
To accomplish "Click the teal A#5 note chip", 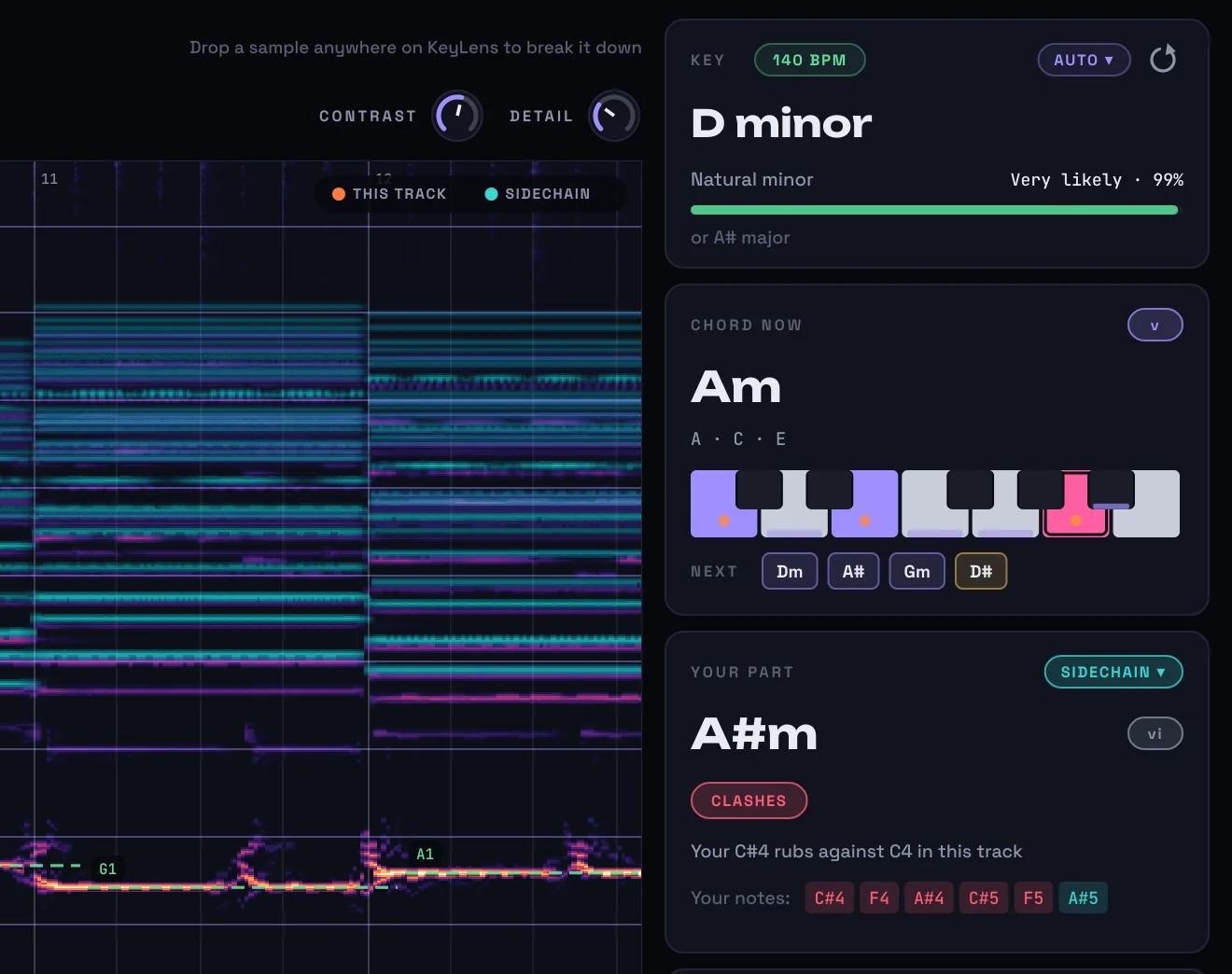I will (x=1083, y=897).
